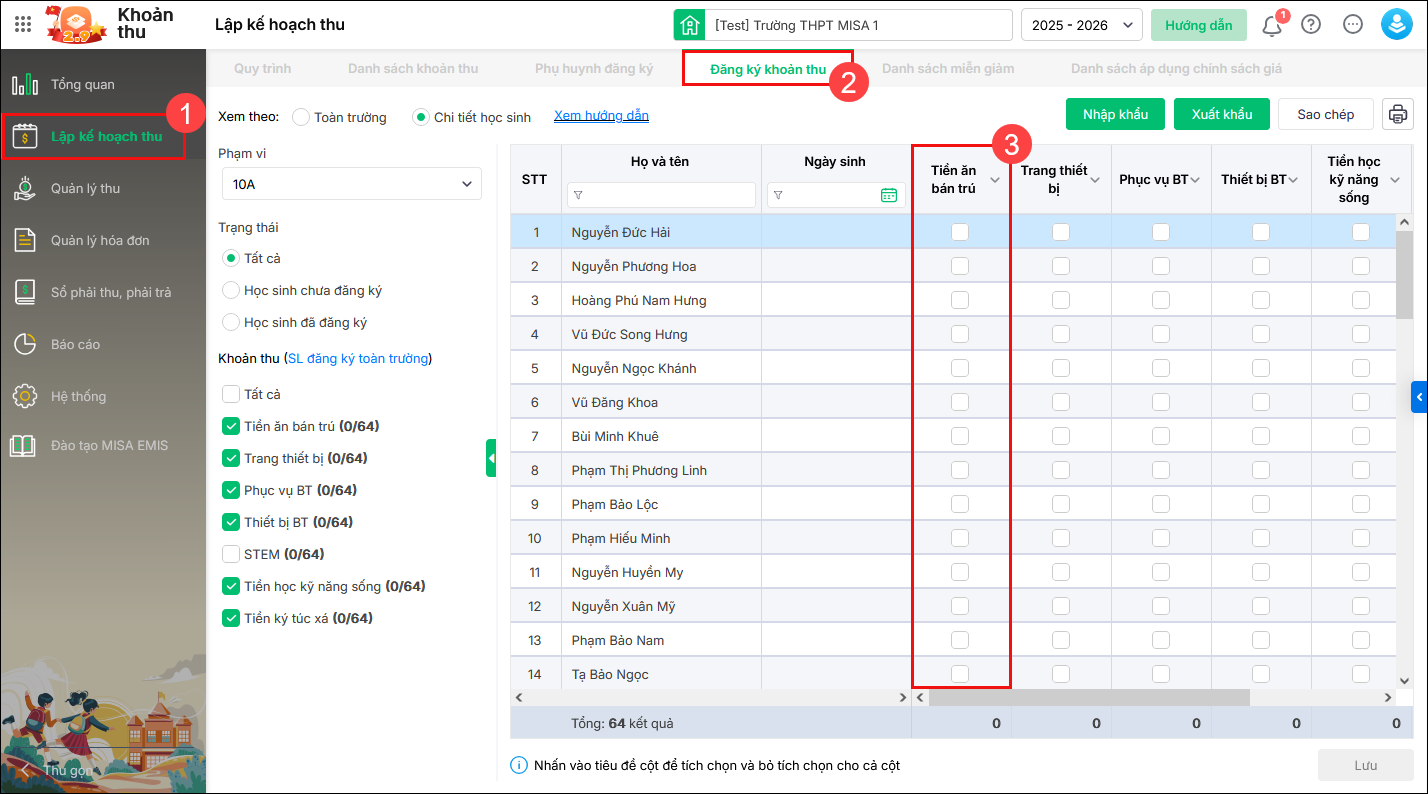Open Hệ thống settings in sidebar
Viewport: 1428px width, 794px height.
78,396
